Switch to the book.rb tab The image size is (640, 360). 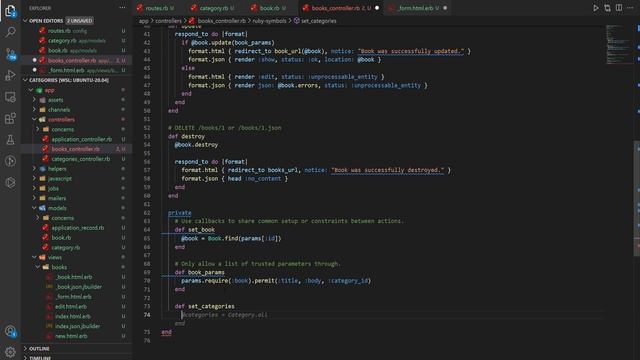(269, 8)
